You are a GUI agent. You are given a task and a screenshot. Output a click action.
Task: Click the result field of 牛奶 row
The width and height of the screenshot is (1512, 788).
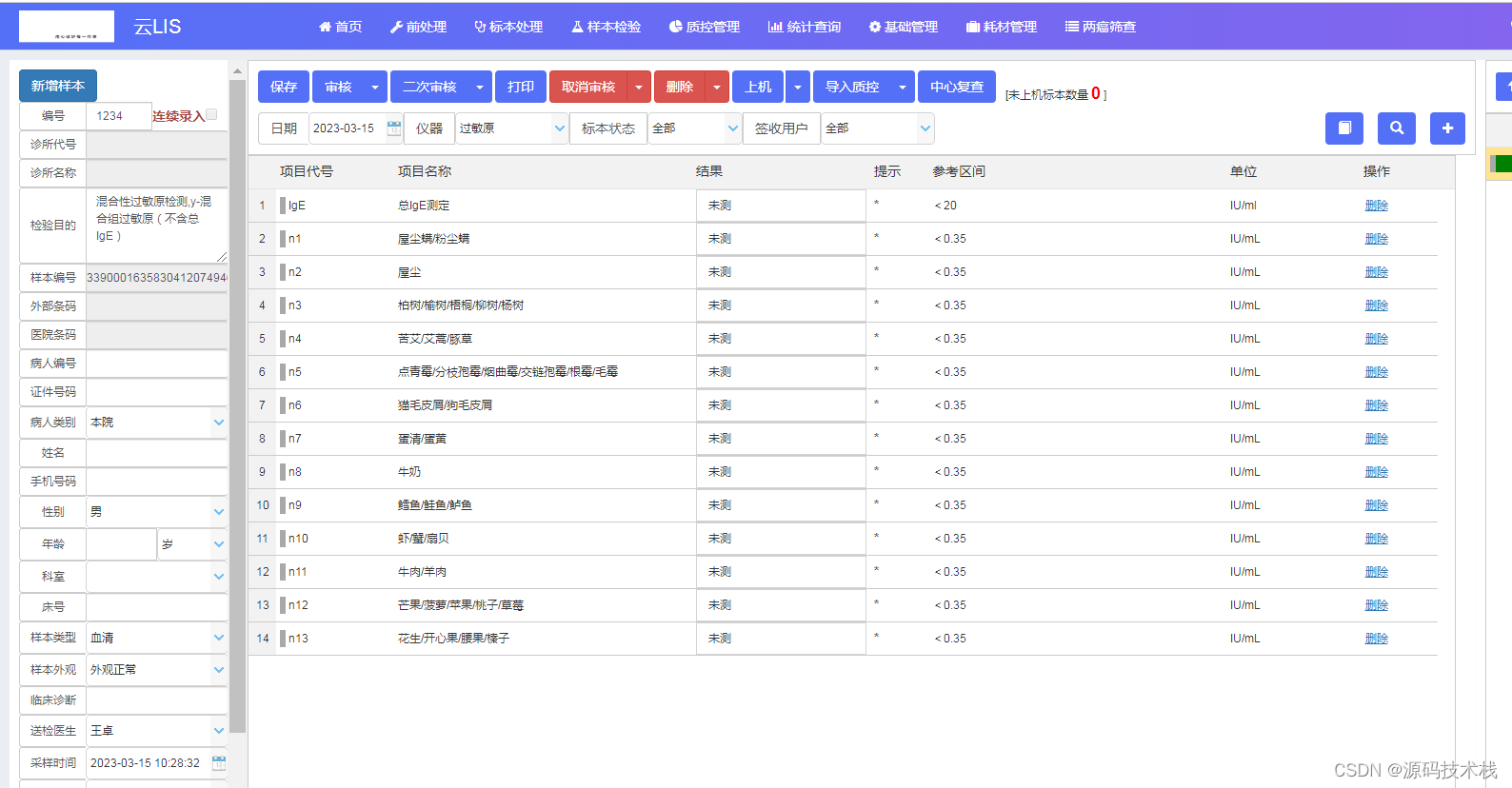coord(781,472)
